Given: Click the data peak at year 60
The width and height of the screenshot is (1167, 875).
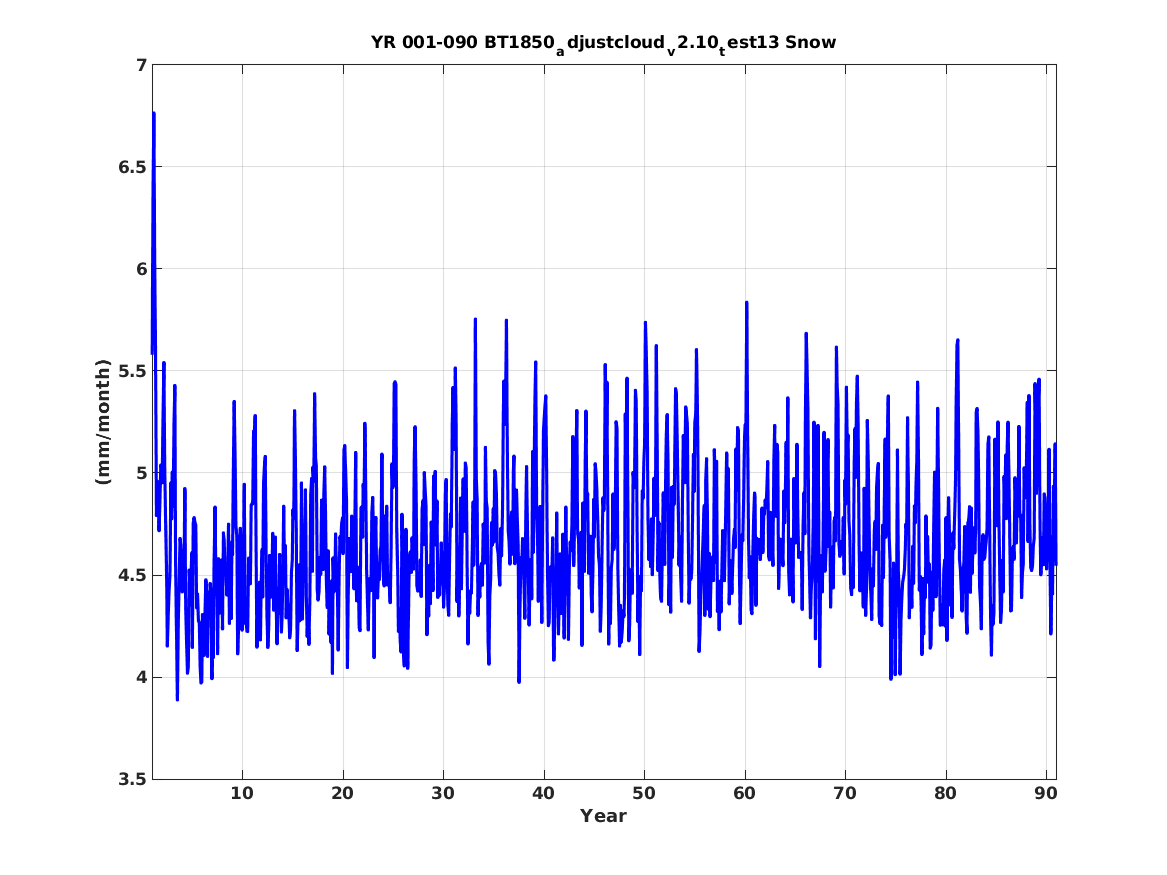Looking at the screenshot, I should click(x=746, y=303).
